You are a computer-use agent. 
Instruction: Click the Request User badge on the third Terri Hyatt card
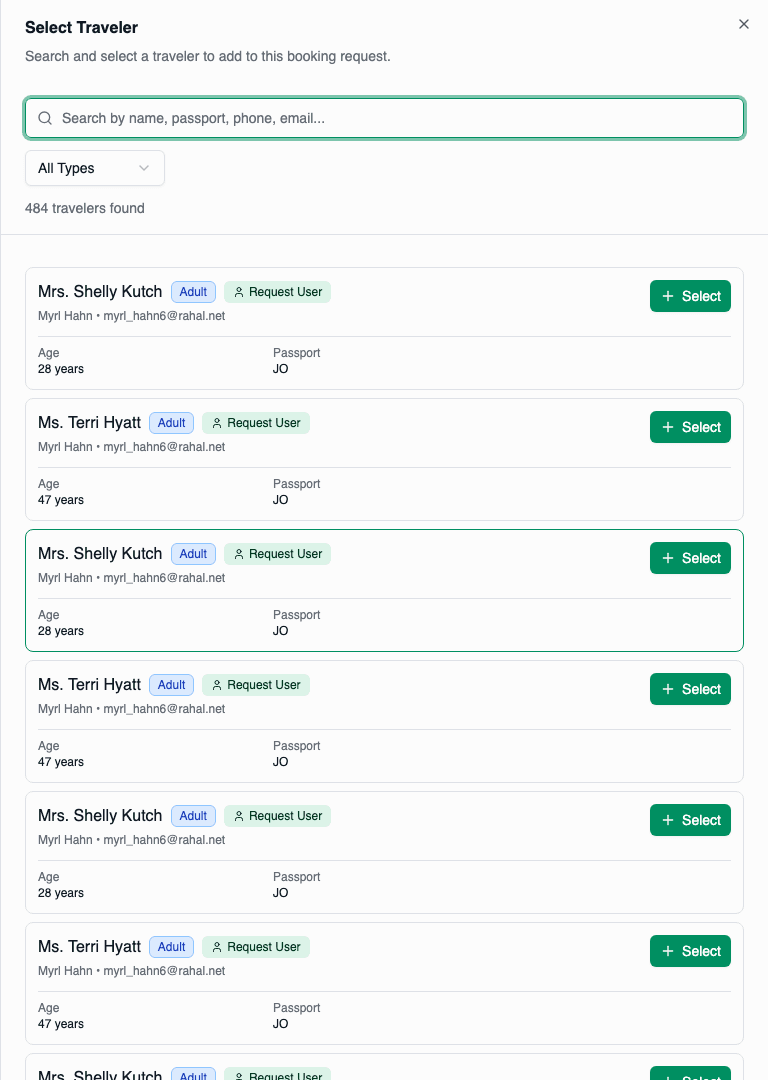(x=256, y=947)
